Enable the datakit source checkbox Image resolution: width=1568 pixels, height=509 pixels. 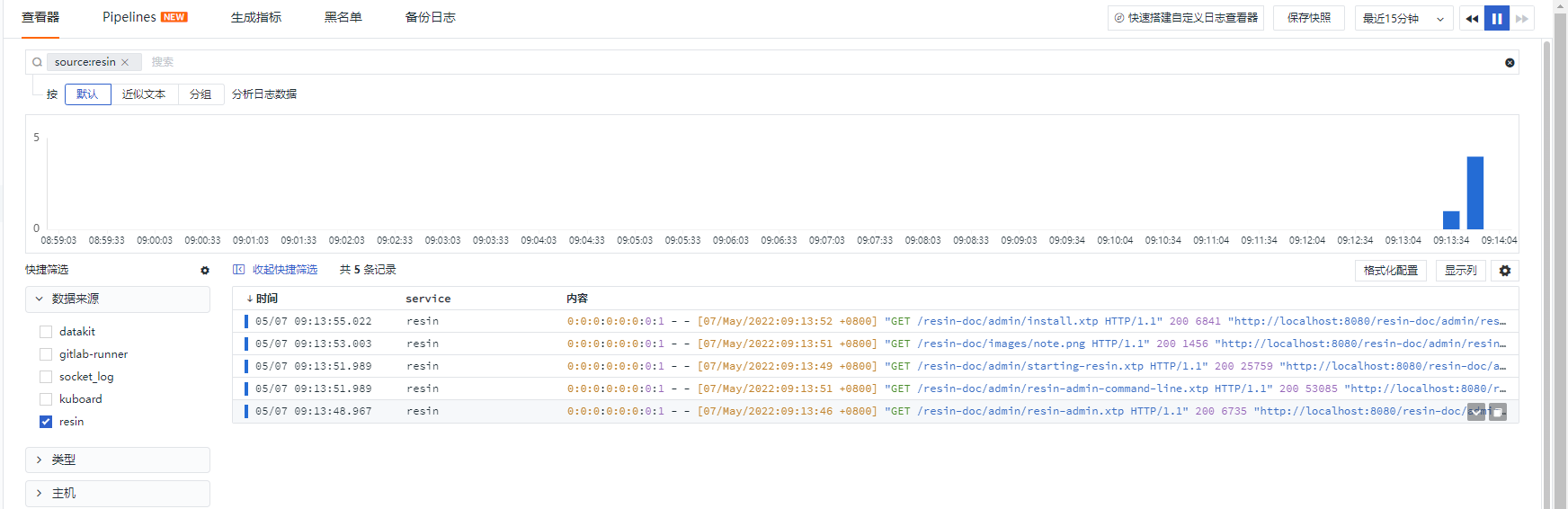click(x=46, y=332)
